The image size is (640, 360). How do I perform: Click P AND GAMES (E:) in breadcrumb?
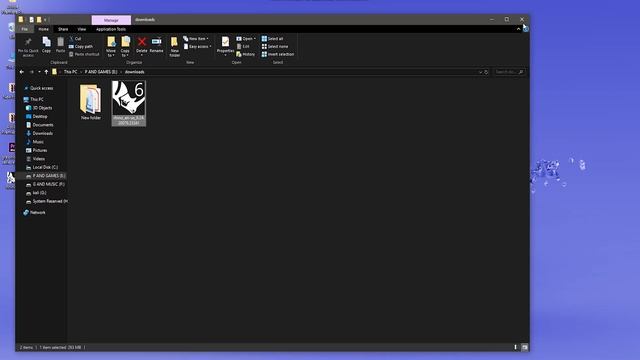101,72
